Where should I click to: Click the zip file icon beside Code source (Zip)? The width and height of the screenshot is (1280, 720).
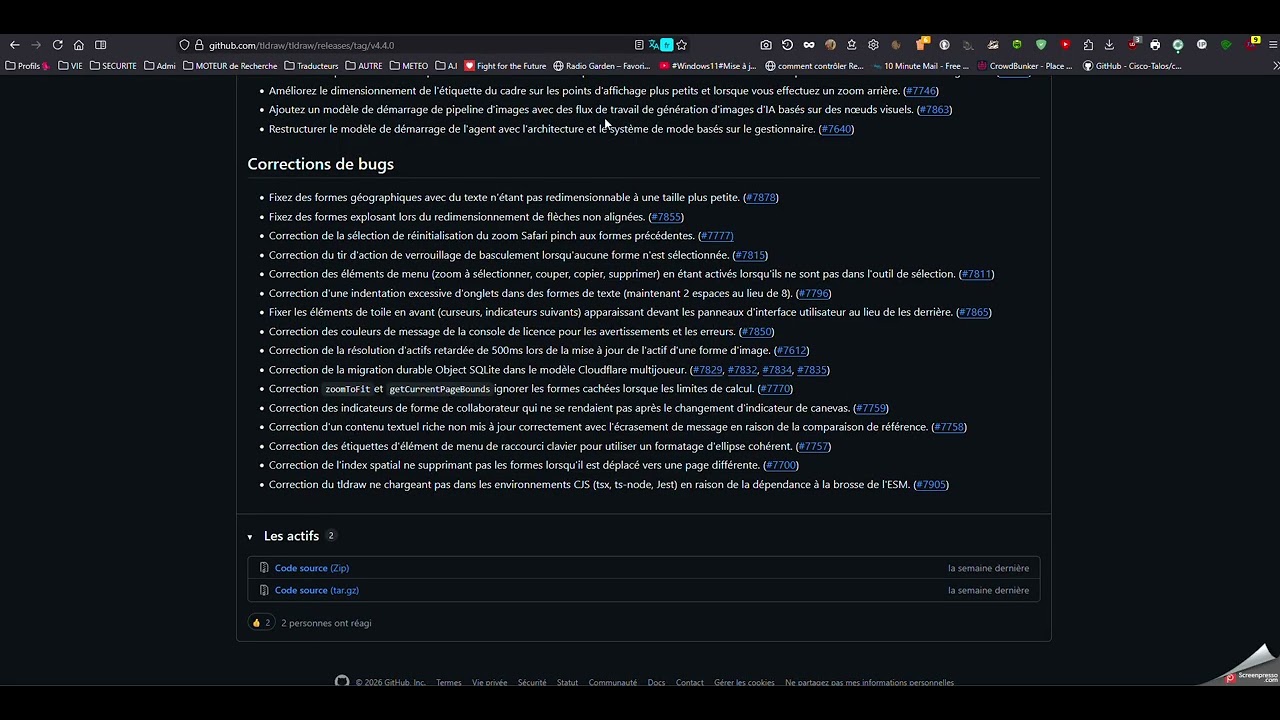(264, 568)
